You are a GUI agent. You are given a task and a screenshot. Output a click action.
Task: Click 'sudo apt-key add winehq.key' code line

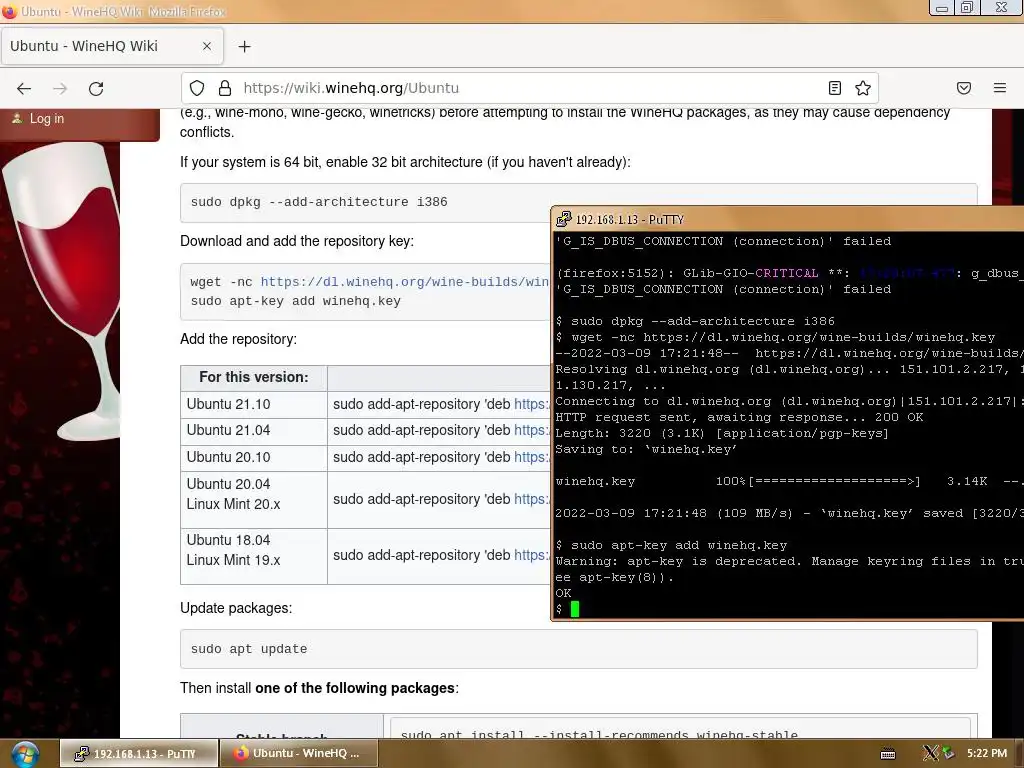point(295,301)
